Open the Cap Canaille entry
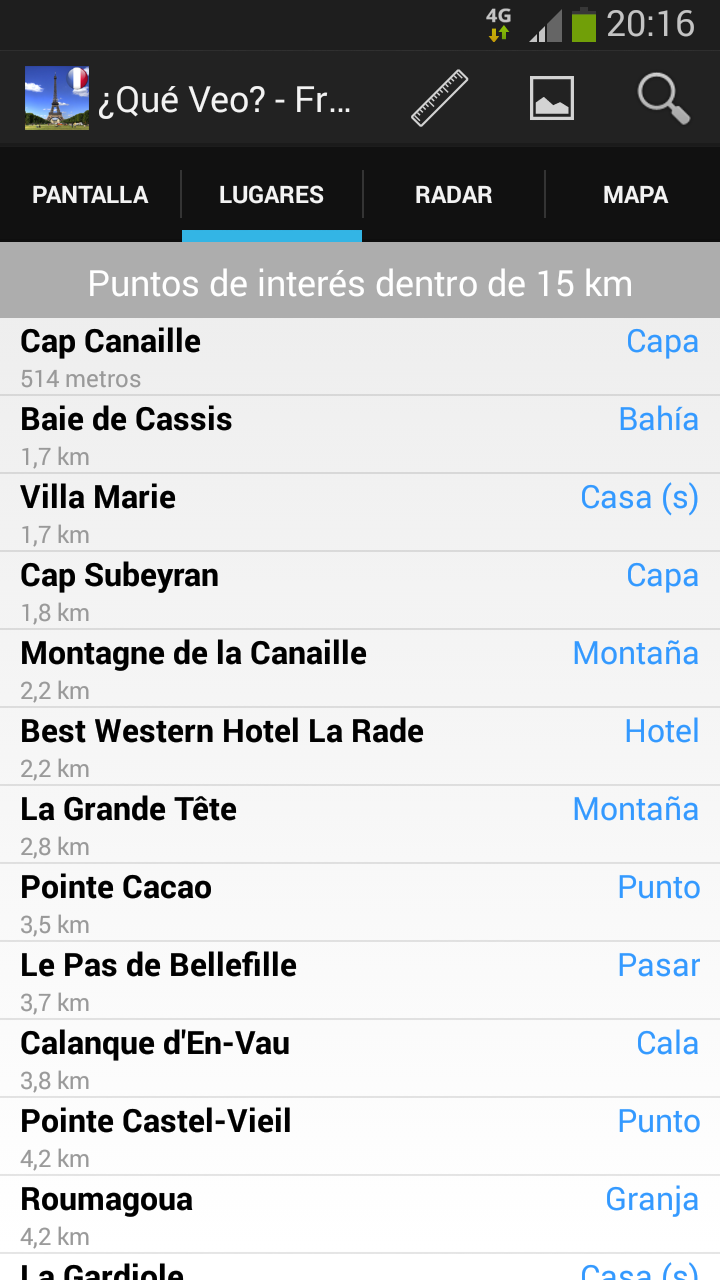Viewport: 720px width, 1280px height. point(360,357)
